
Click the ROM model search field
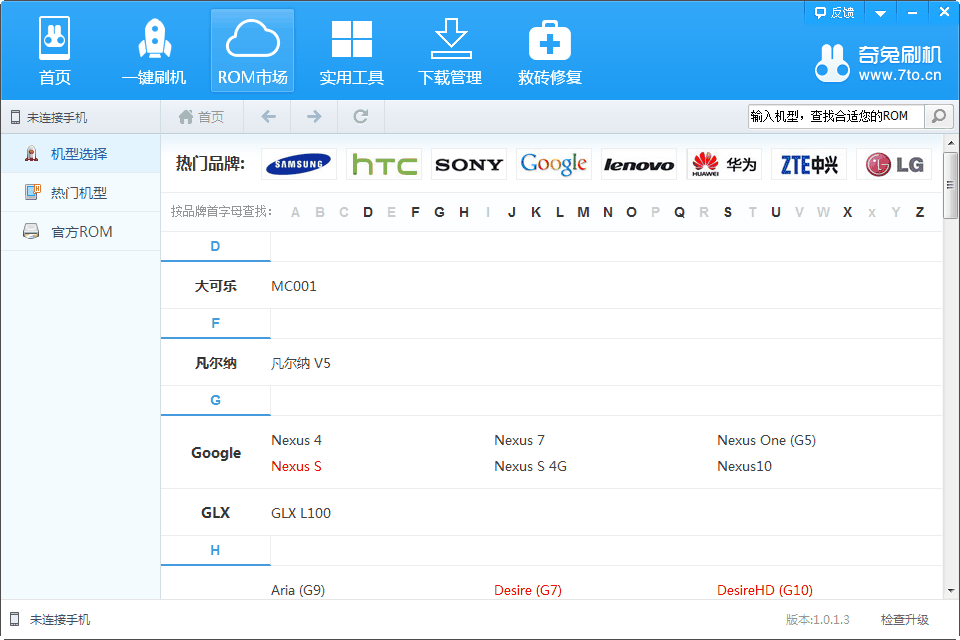pos(835,116)
